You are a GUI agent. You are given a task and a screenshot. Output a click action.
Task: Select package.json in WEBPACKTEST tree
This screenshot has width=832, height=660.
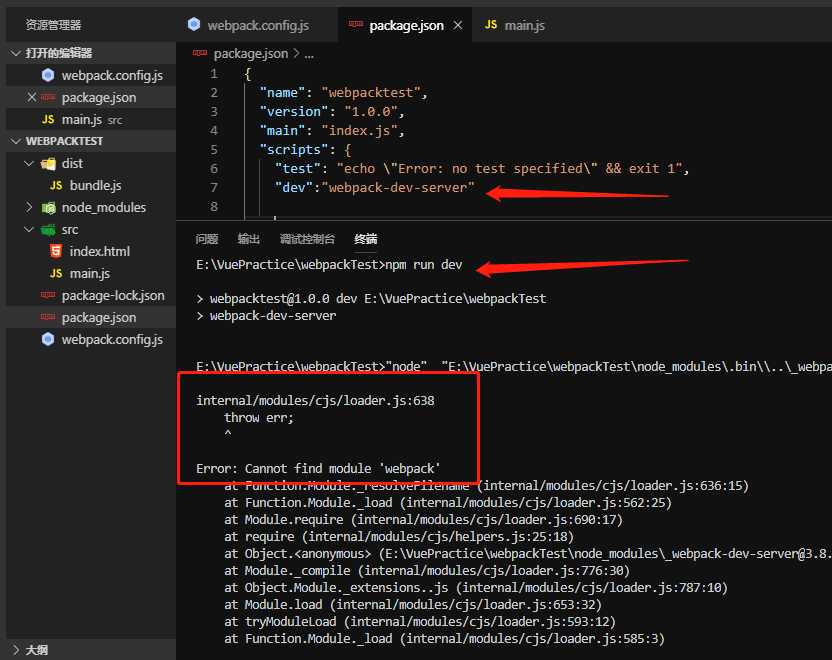coord(91,318)
